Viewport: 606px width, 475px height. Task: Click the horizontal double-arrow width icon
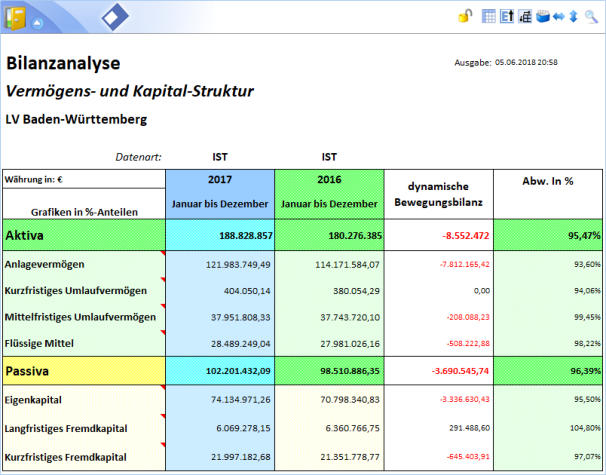[558, 16]
